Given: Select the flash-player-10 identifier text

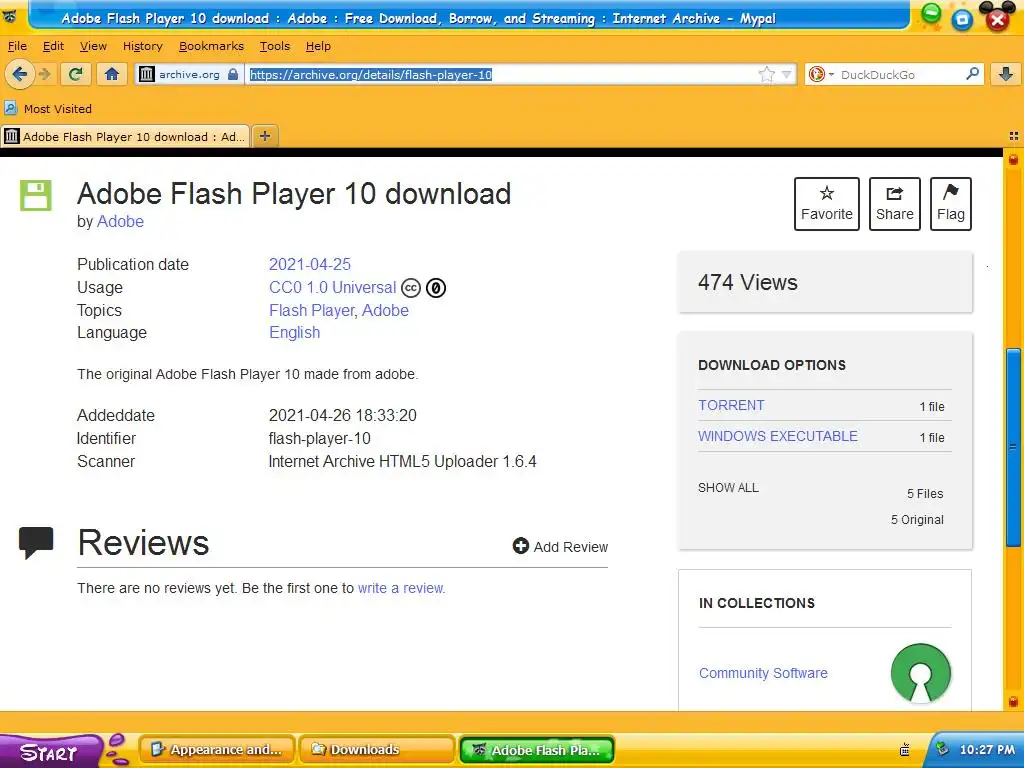Looking at the screenshot, I should point(319,438).
